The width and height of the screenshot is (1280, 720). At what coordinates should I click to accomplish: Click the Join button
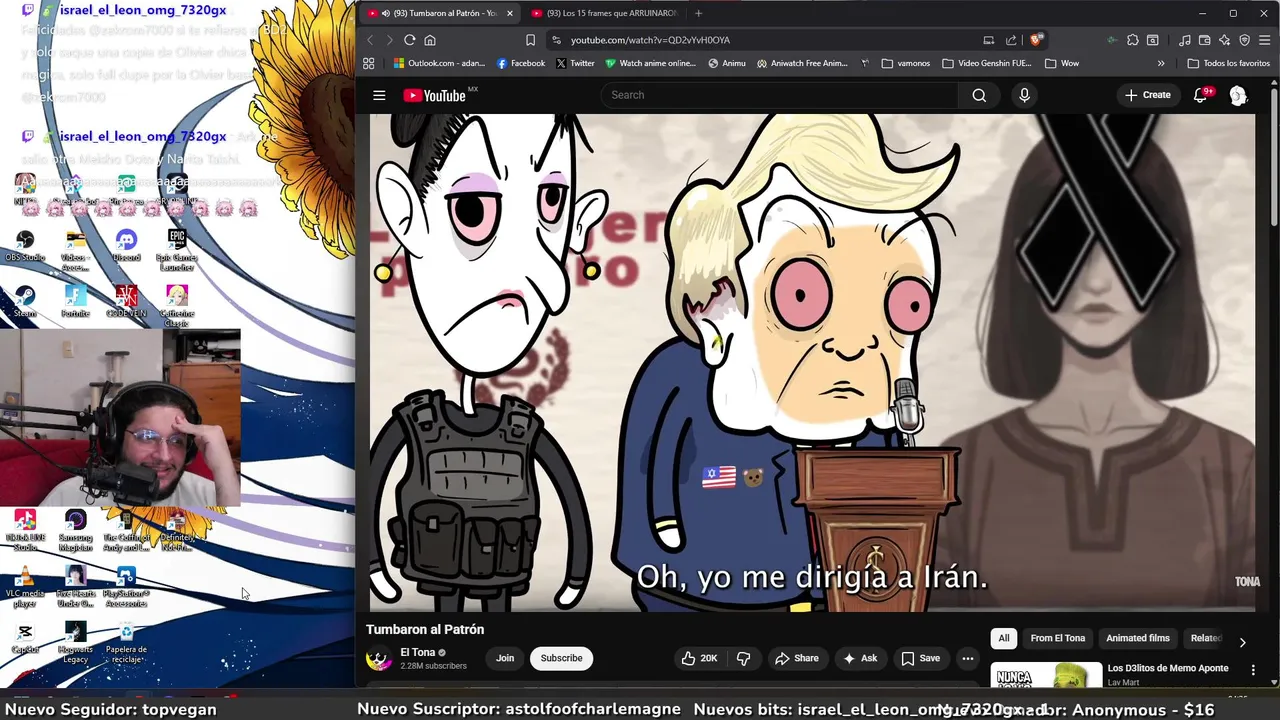[505, 658]
